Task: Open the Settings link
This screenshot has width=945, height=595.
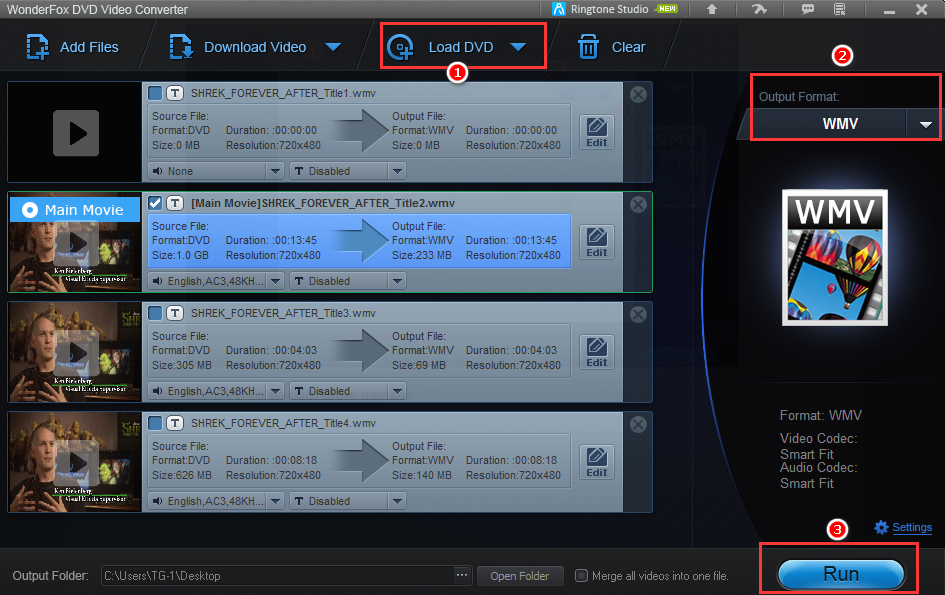Action: (903, 527)
